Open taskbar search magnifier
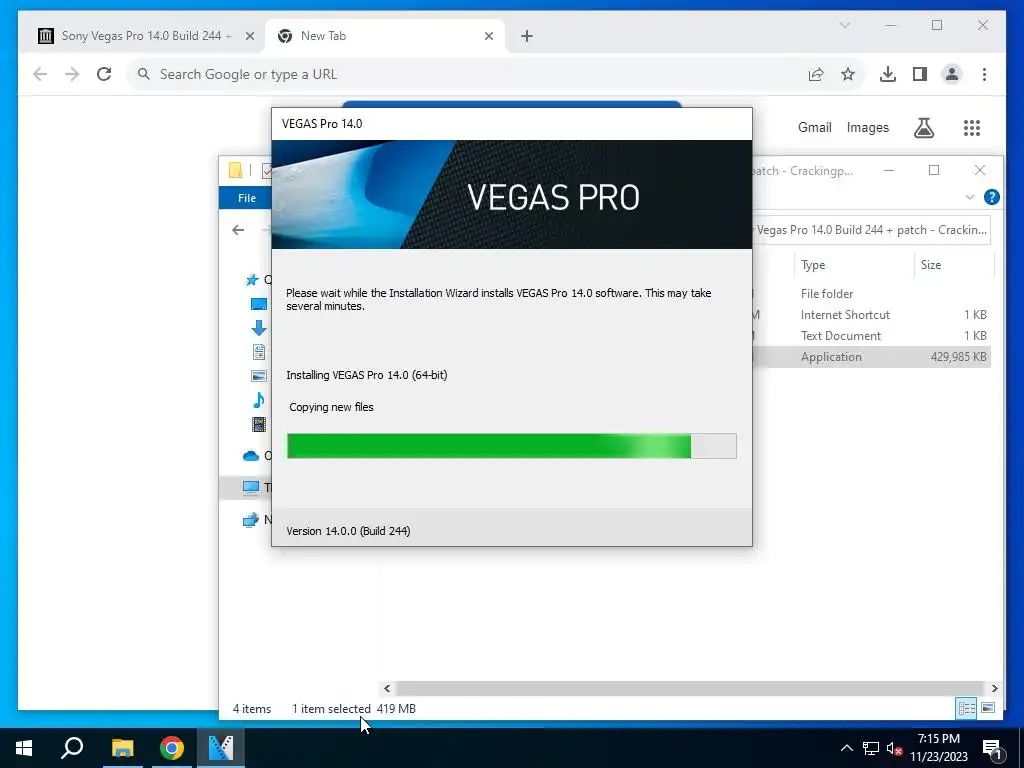 click(72, 748)
